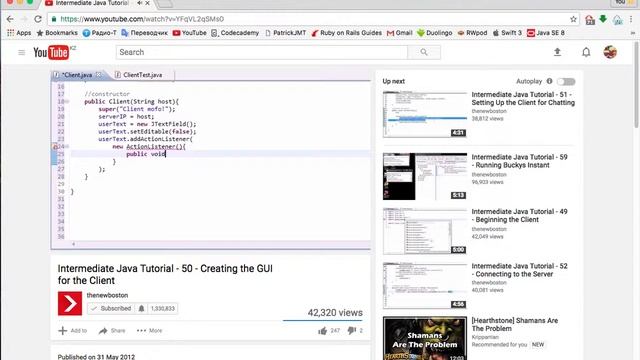Image resolution: width=640 pixels, height=360 pixels.
Task: Open the Chrome three-dot menu
Action: point(631,19)
